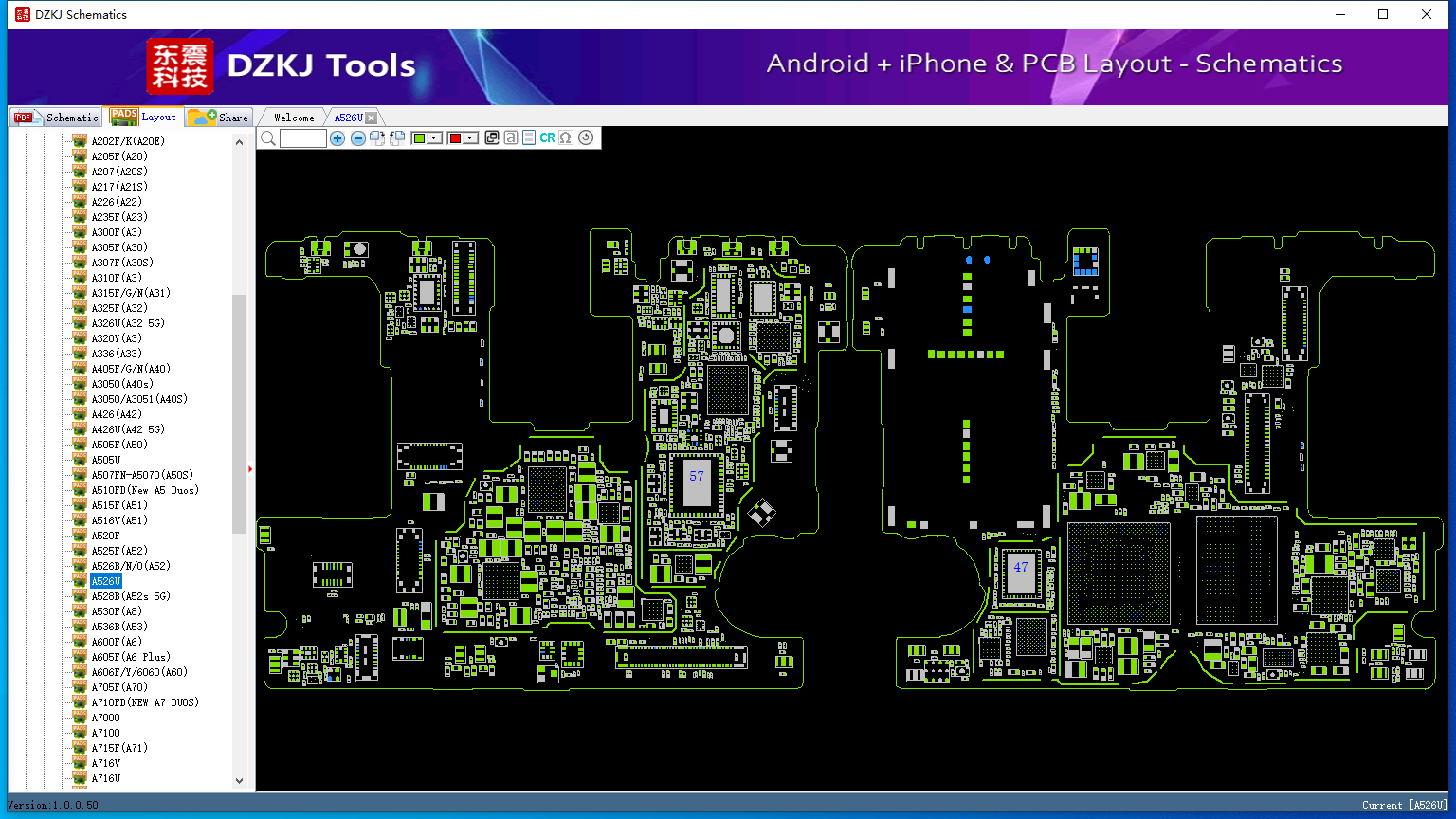Zoom out with the blue minus icon
The width and height of the screenshot is (1456, 819).
pos(358,138)
